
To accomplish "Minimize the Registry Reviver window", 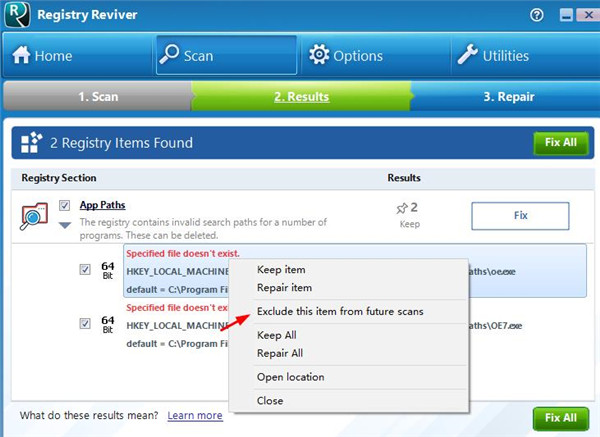I will tap(566, 15).
